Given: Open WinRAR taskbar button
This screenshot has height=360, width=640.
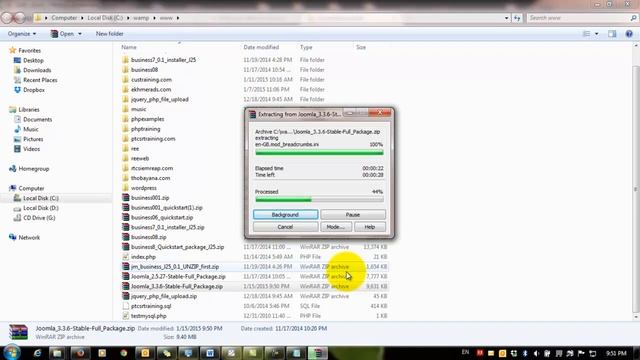Looking at the screenshot, I should (x=318, y=353).
